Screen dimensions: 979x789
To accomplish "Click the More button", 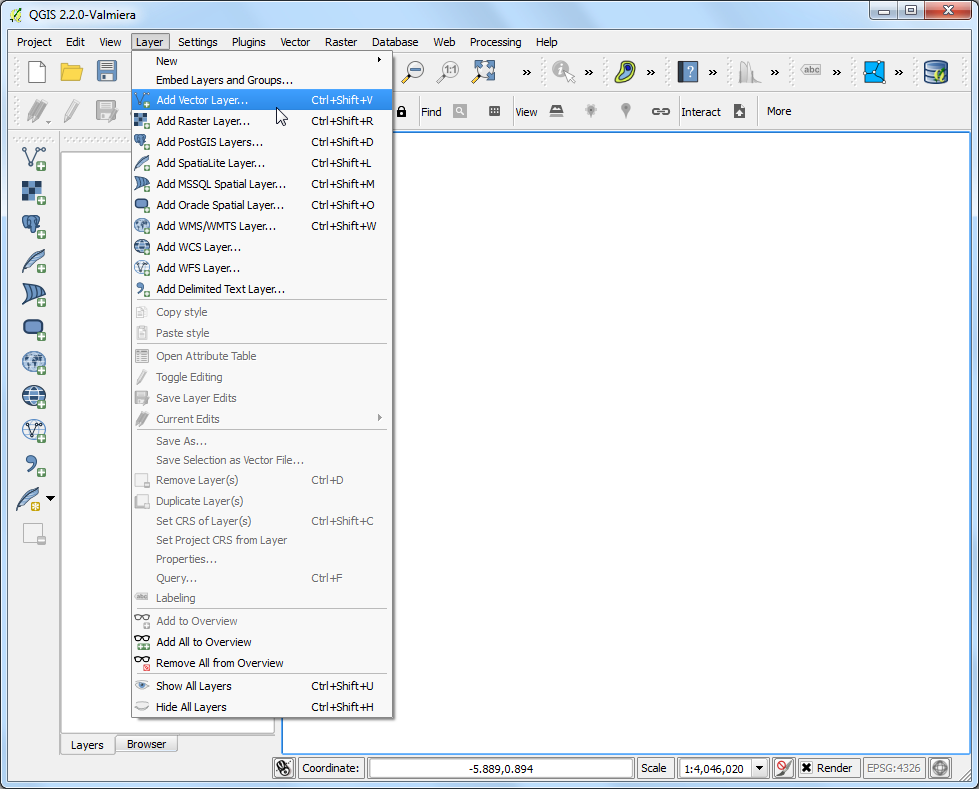I will click(x=779, y=111).
